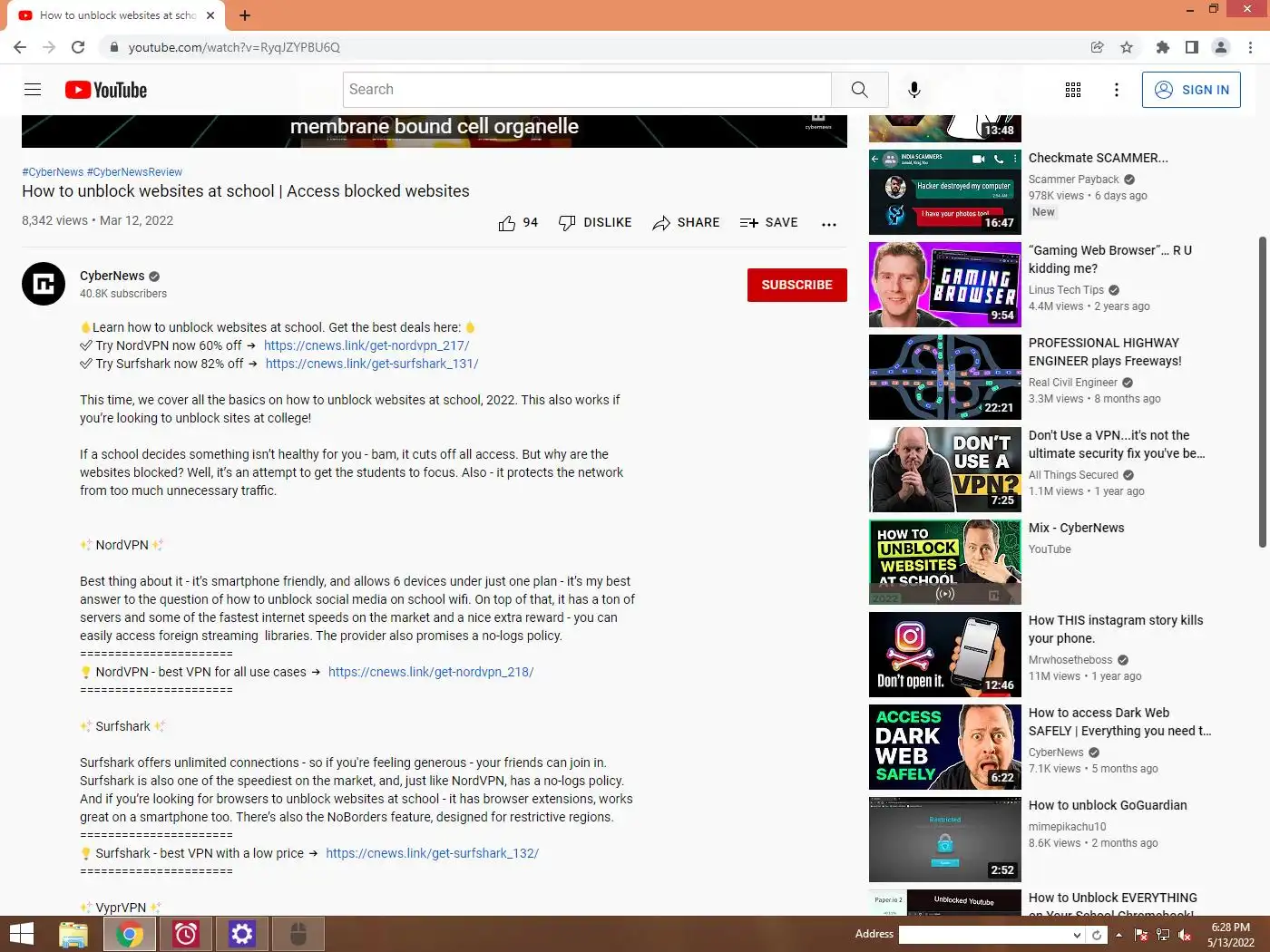The width and height of the screenshot is (1270, 952).
Task: Open the get-surfshark_131 link
Action: pos(372,364)
